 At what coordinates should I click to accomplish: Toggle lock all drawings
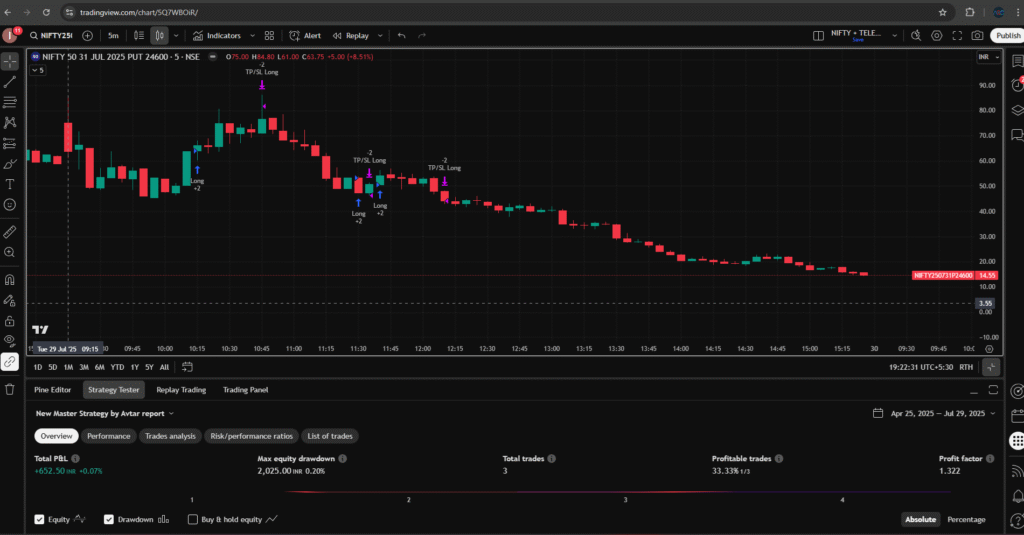[10, 321]
